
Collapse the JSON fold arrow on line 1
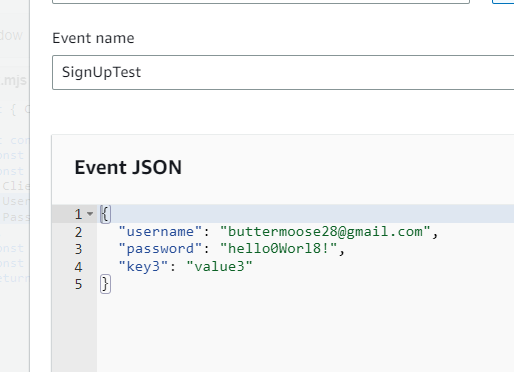90,214
